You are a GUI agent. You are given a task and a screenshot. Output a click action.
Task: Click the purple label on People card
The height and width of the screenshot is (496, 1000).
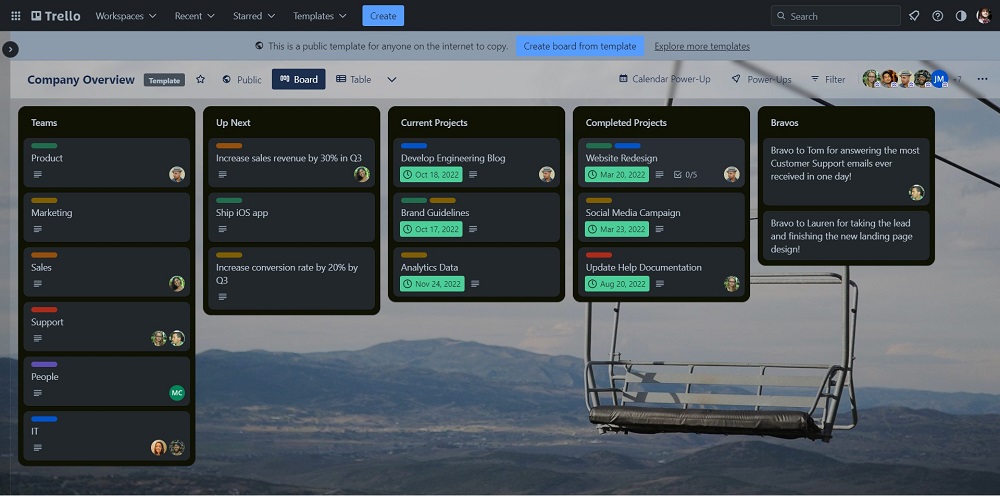click(x=44, y=365)
